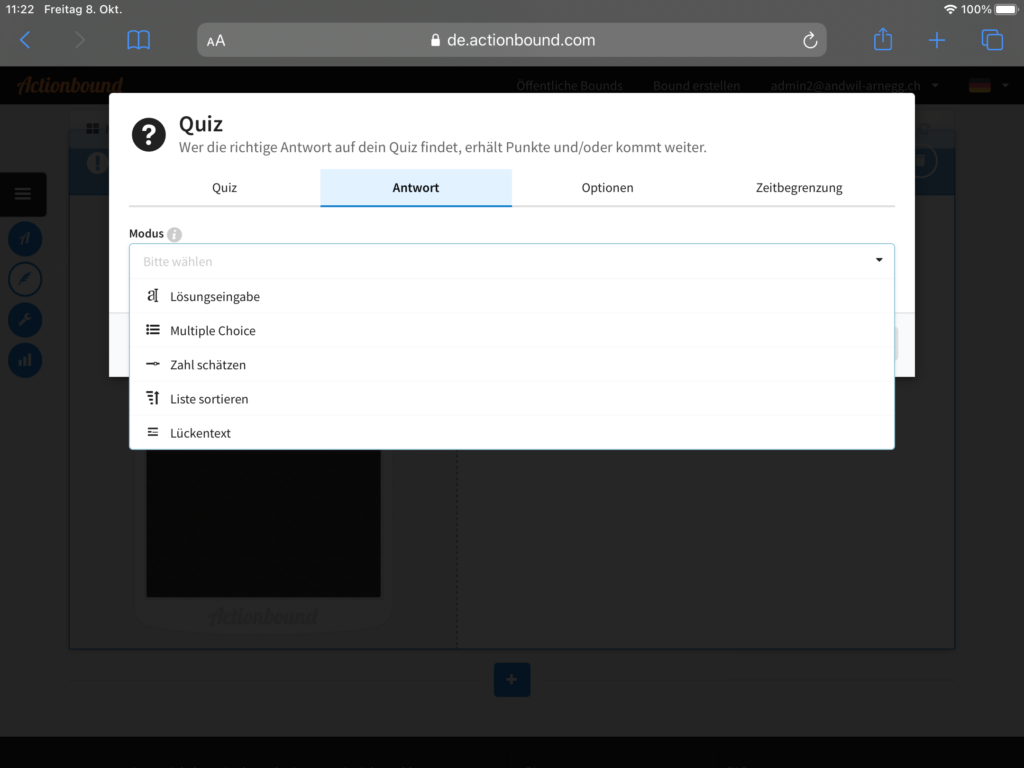
Task: Open a new tab with plus icon
Action: [x=937, y=40]
